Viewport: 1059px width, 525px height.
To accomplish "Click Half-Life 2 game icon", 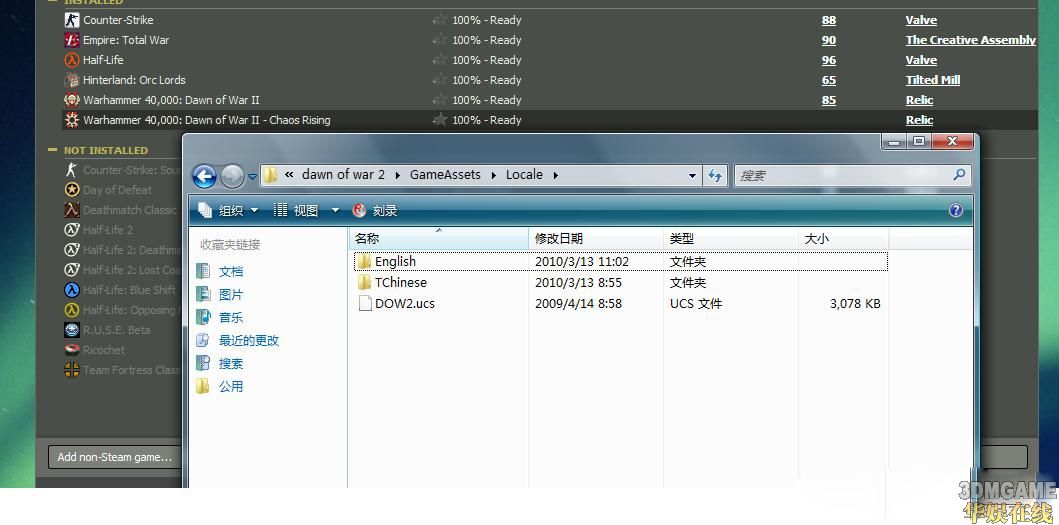I will (72, 230).
